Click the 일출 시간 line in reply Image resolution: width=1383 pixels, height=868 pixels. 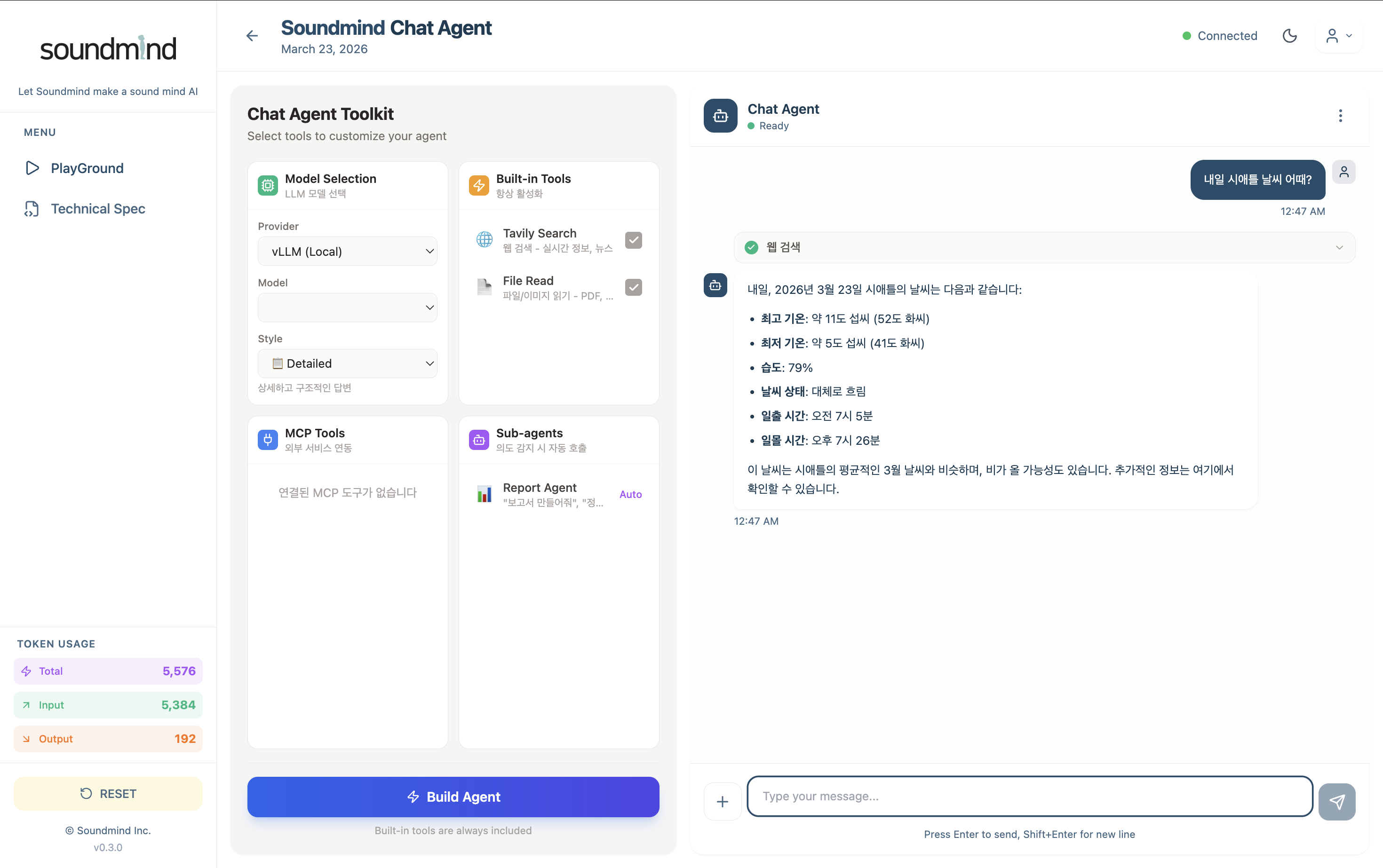pos(816,416)
